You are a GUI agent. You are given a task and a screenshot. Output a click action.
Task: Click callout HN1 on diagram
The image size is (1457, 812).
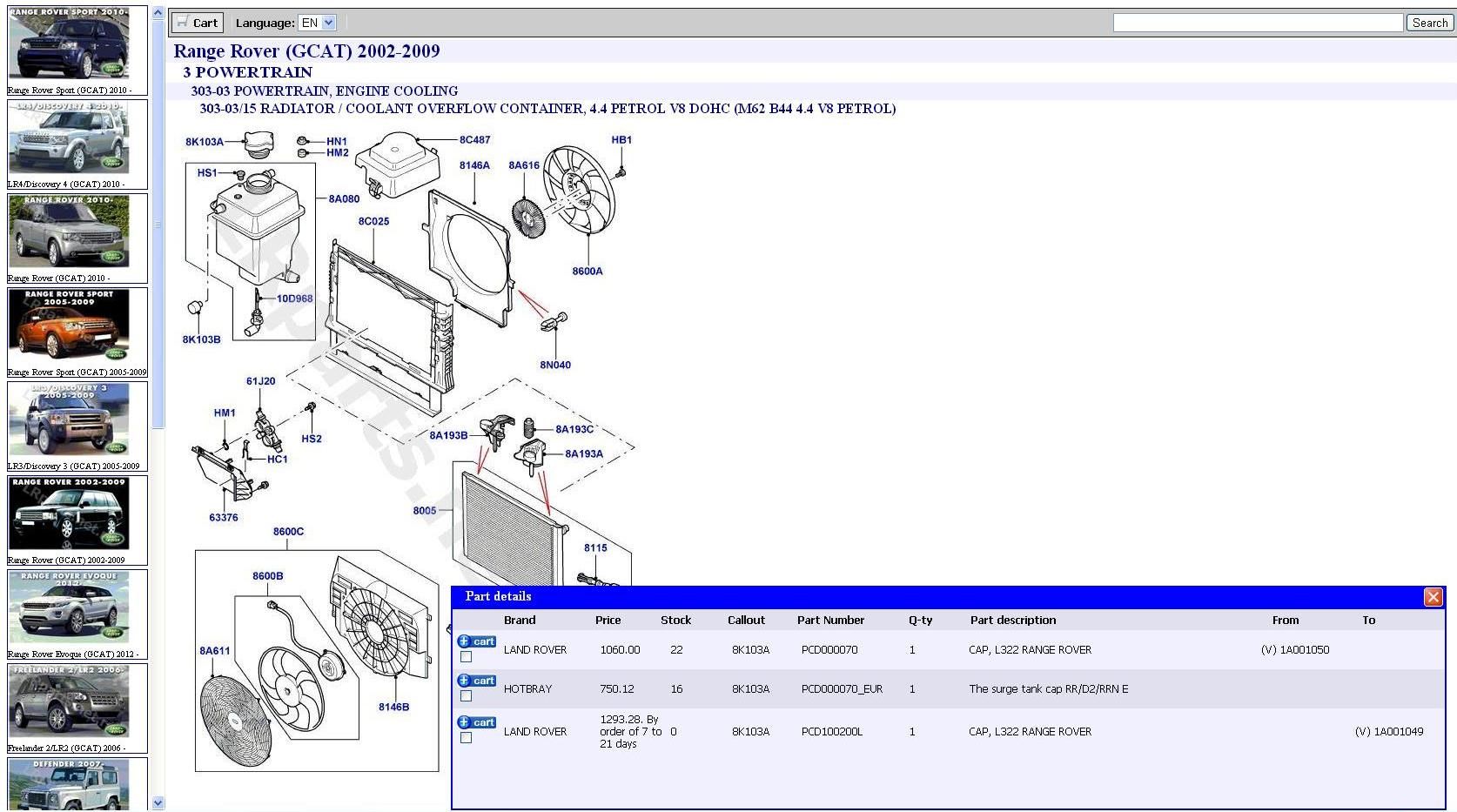coord(337,141)
